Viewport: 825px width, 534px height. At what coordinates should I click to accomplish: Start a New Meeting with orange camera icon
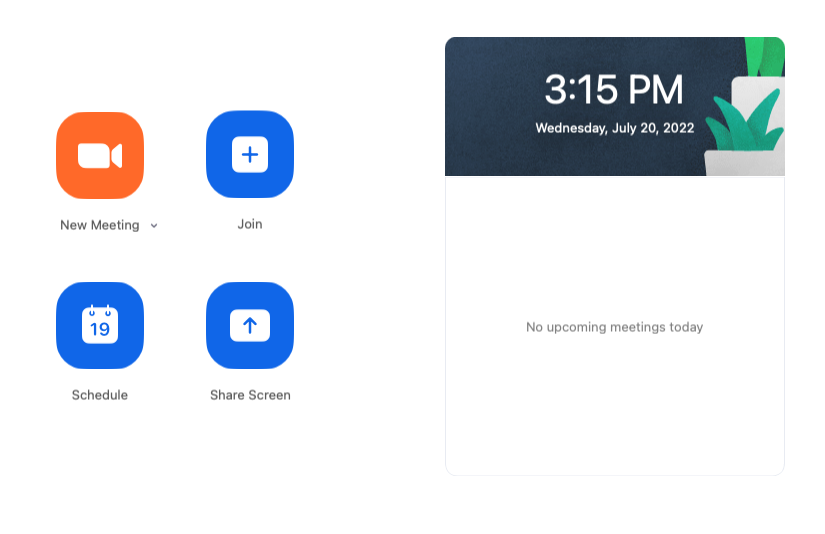pyautogui.click(x=100, y=155)
